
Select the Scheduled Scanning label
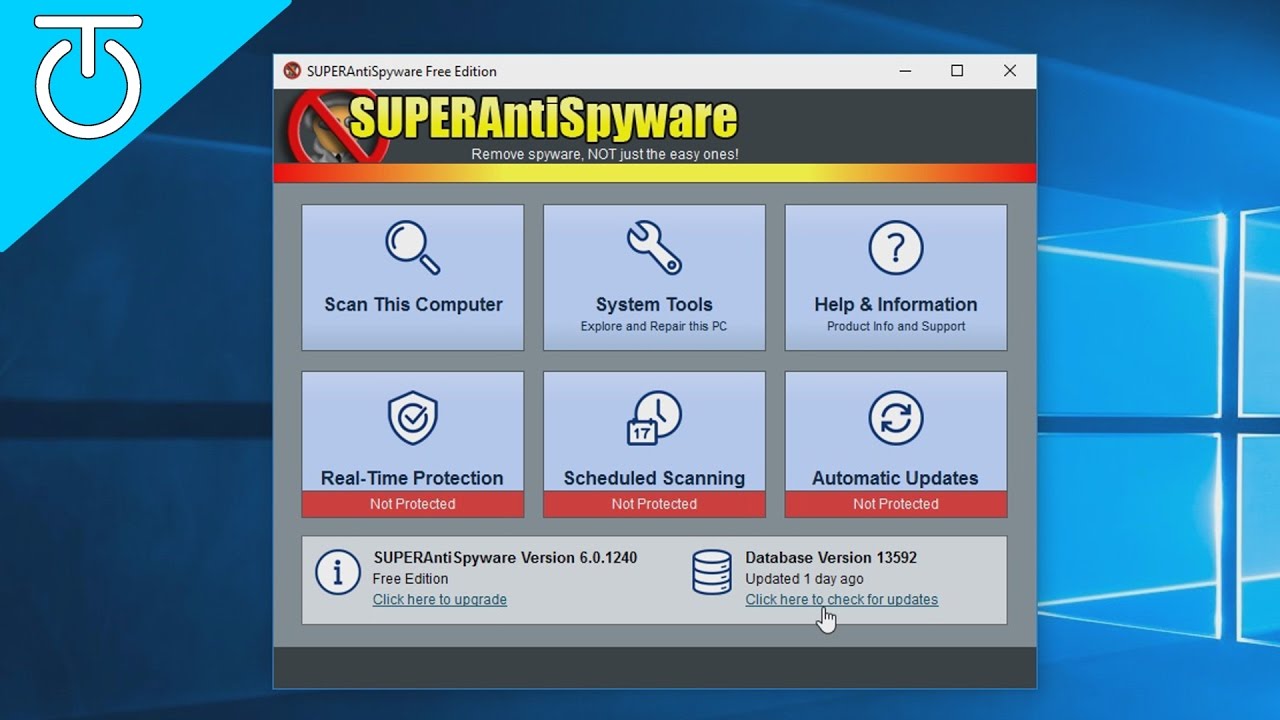pos(654,478)
